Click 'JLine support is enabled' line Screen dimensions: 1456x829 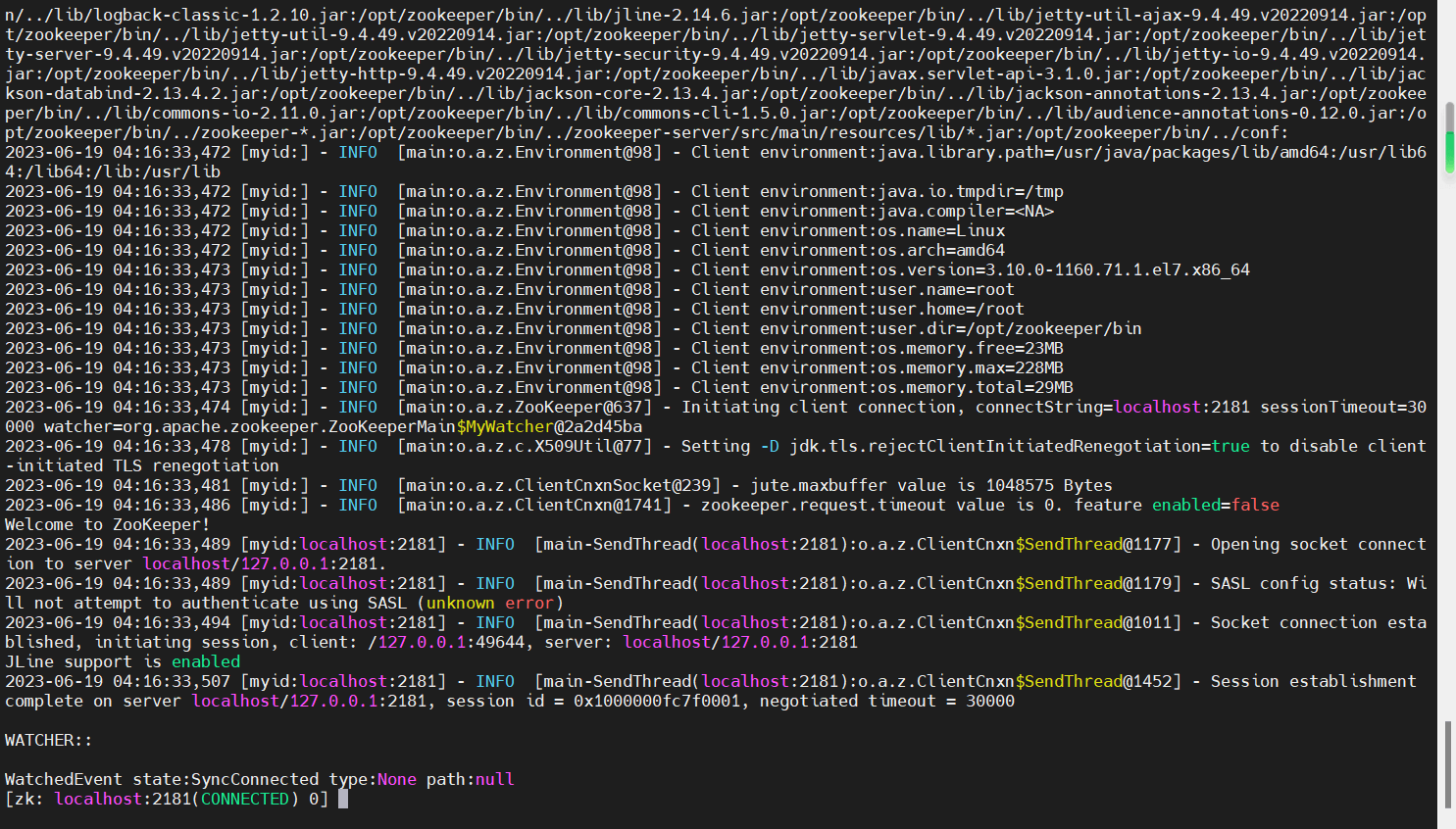(123, 661)
